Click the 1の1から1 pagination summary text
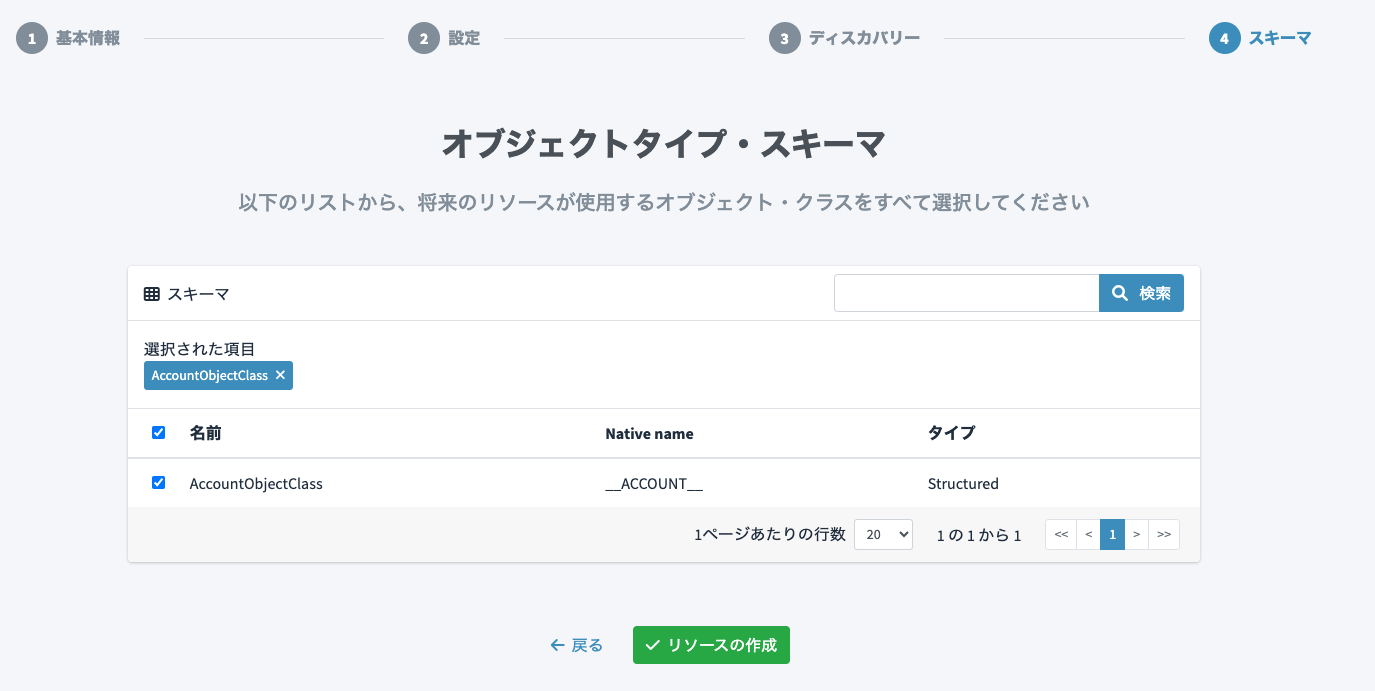 979,535
